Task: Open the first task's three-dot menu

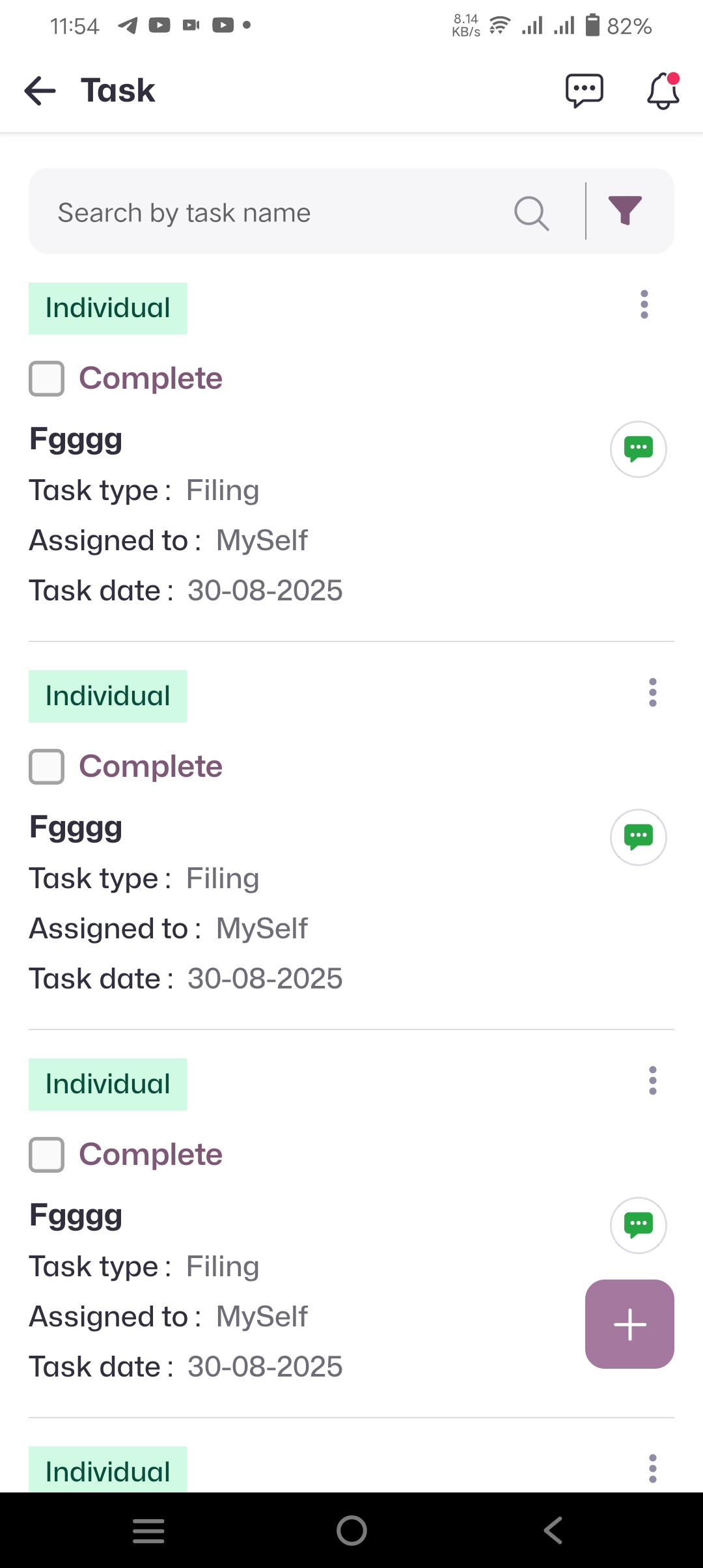Action: tap(644, 305)
